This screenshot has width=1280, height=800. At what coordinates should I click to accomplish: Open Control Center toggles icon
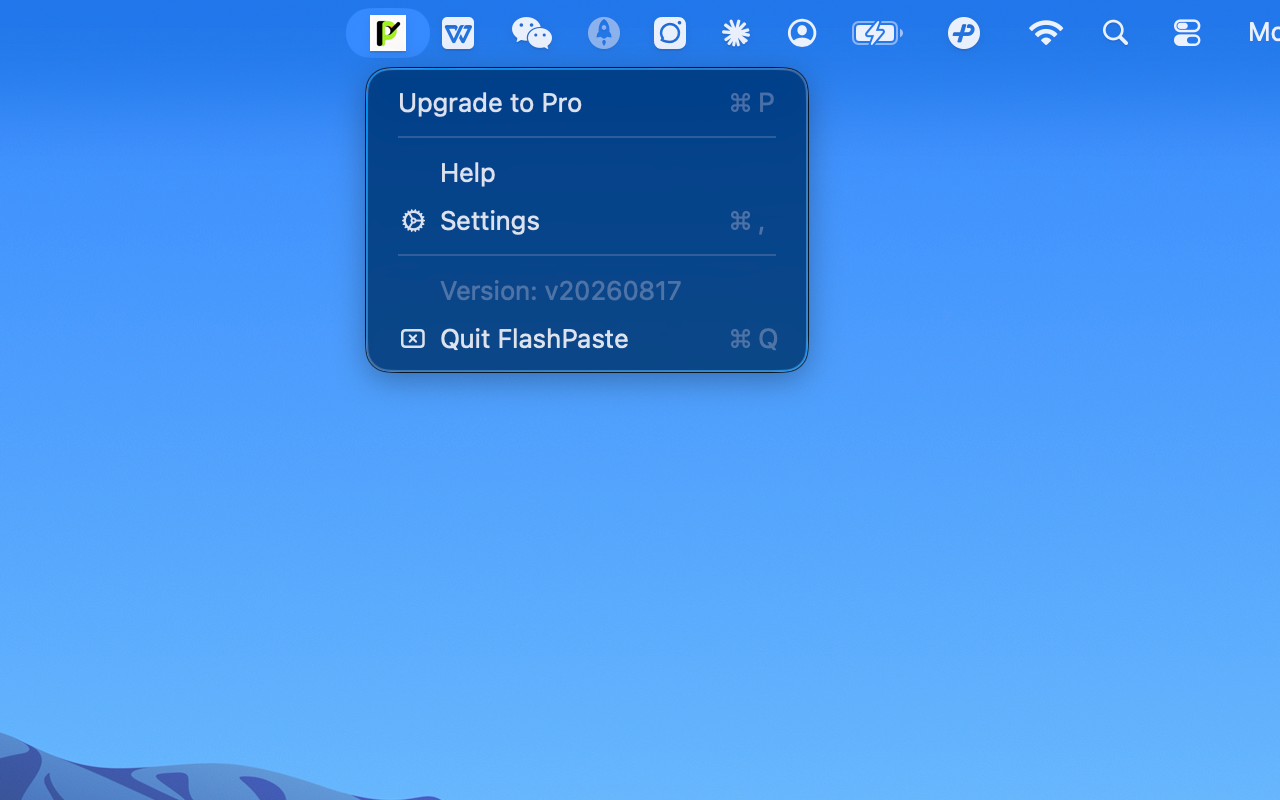pyautogui.click(x=1187, y=33)
